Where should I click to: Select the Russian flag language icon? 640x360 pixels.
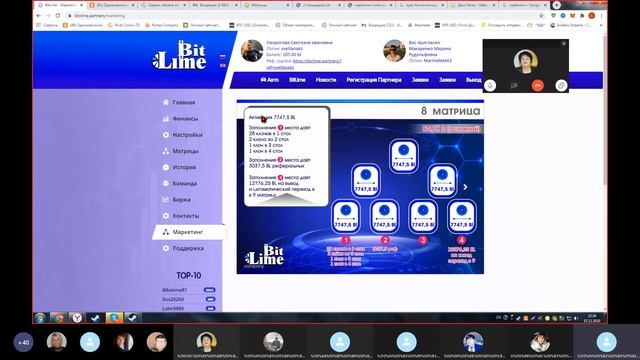click(223, 57)
